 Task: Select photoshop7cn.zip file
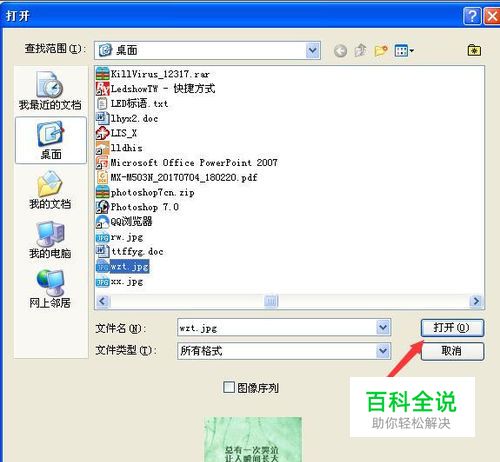tap(145, 192)
